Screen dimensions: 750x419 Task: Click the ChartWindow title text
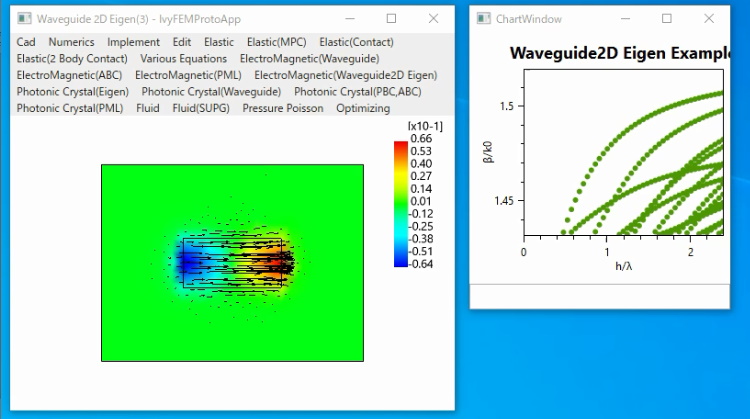[x=529, y=19]
